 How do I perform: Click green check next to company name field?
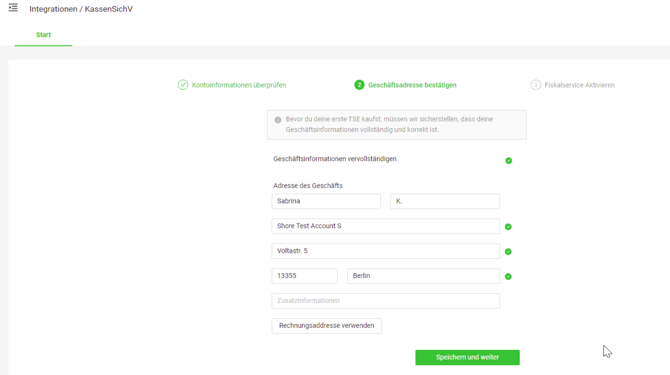point(508,227)
